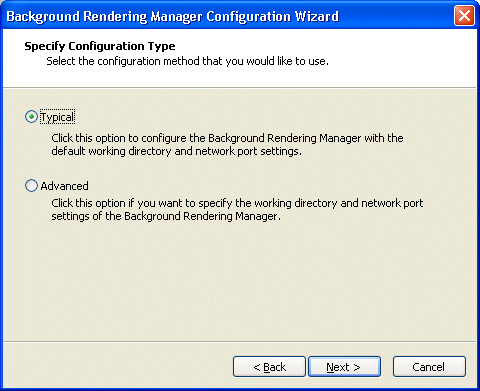This screenshot has height=391, width=480.
Task: Click the empty beige area below Advanced description
Action: [x=240, y=280]
